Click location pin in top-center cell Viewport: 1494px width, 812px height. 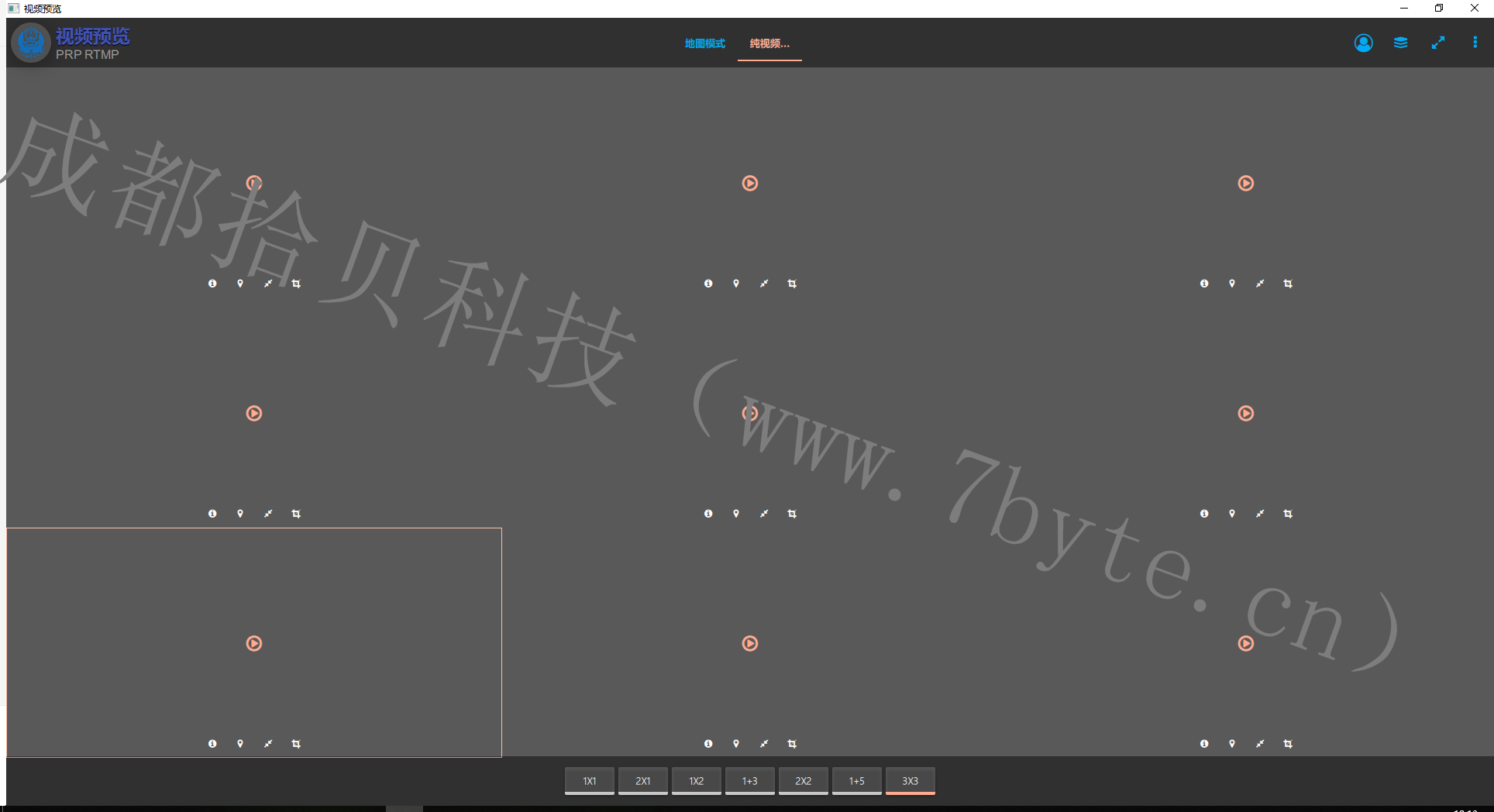pyautogui.click(x=736, y=284)
